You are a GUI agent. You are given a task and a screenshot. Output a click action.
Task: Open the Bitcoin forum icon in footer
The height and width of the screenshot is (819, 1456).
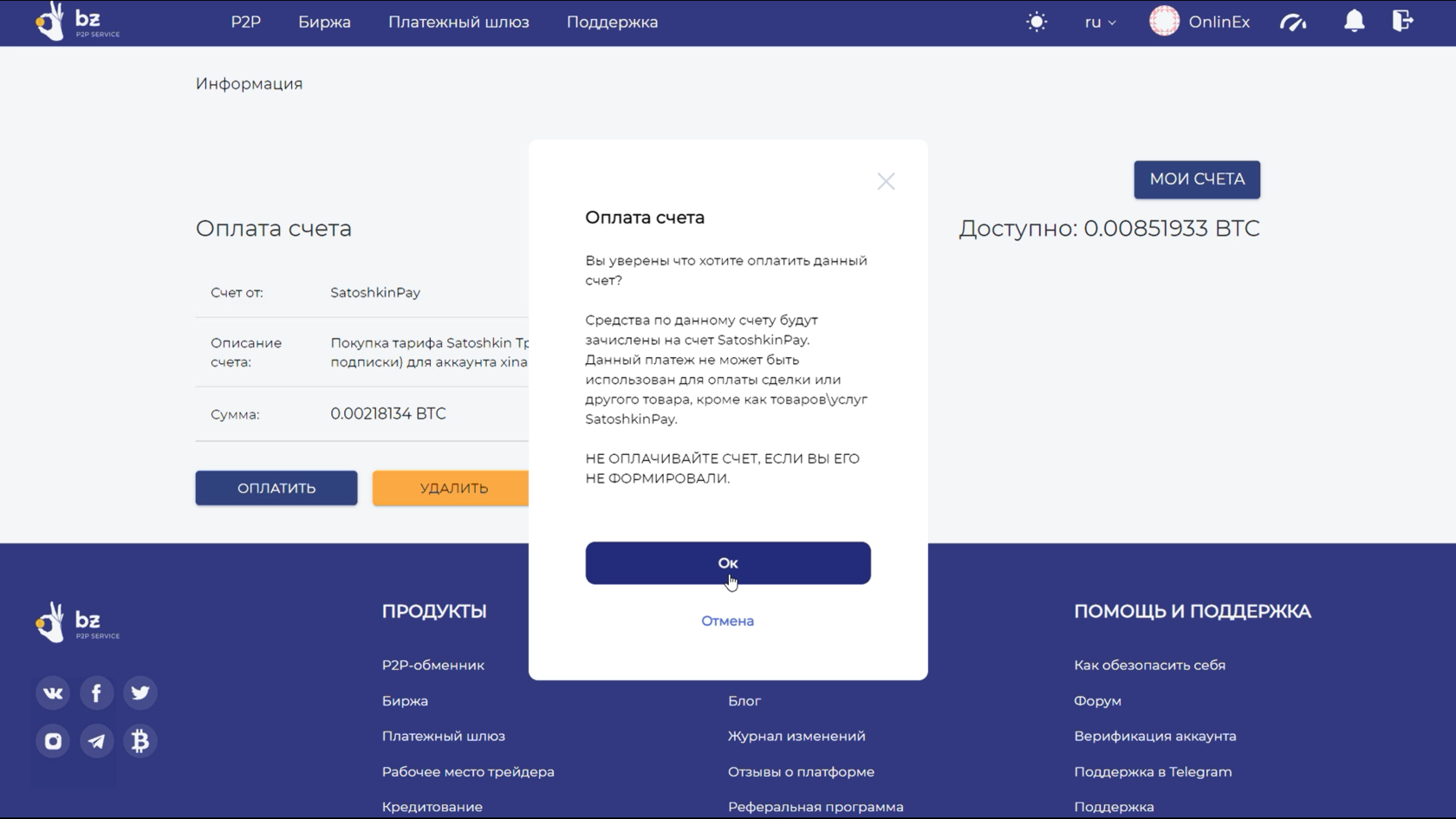[140, 741]
